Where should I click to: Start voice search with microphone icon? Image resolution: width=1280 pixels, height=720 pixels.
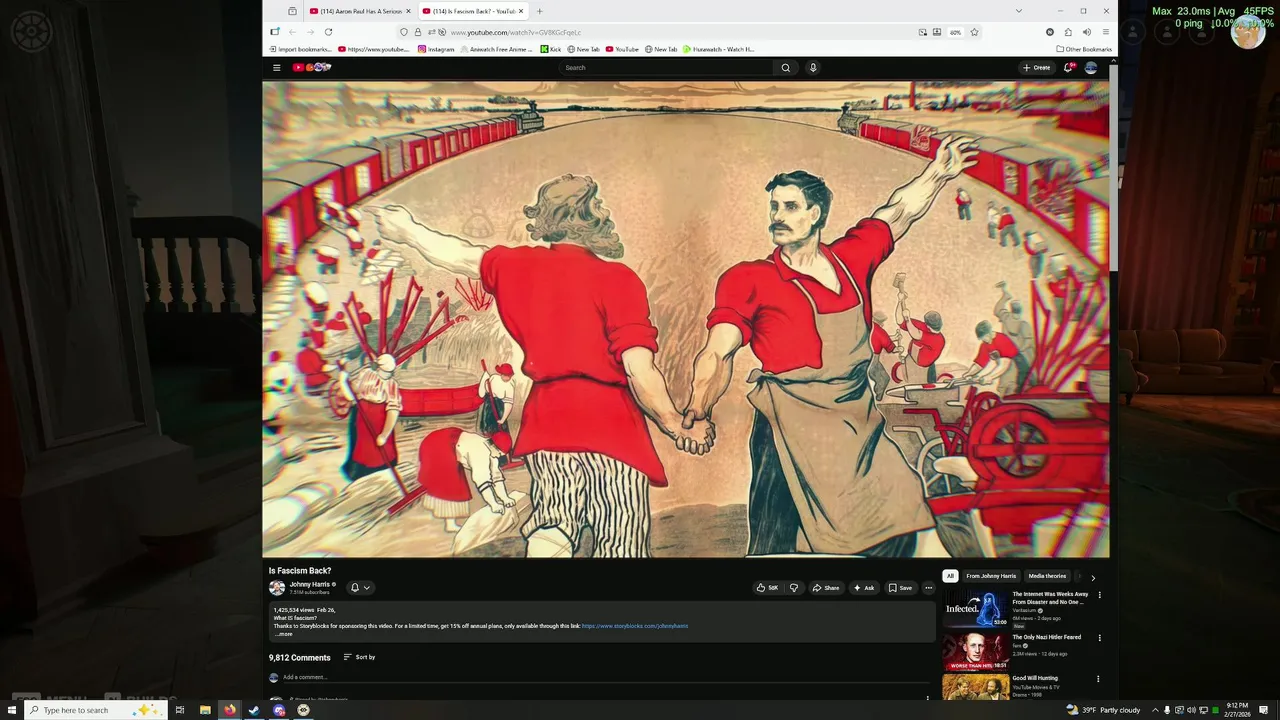pyautogui.click(x=813, y=68)
